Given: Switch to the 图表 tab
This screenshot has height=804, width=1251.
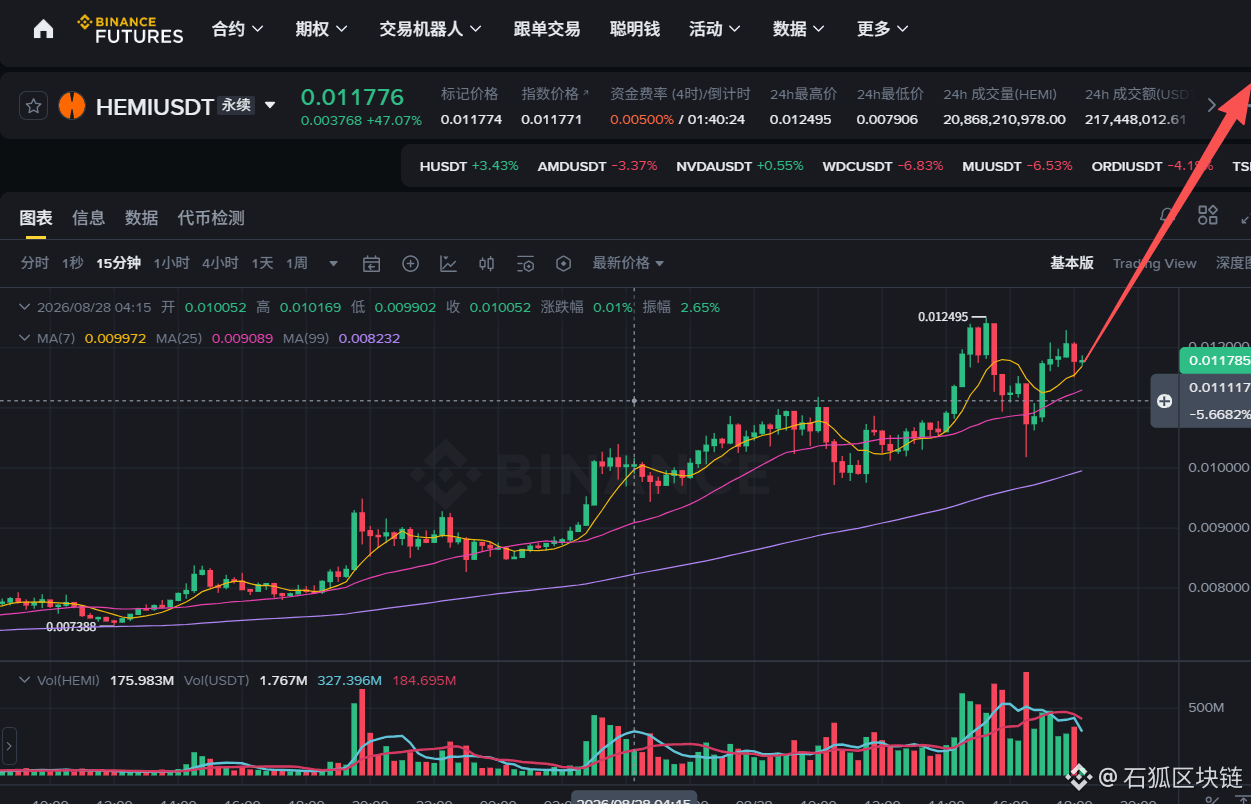Looking at the screenshot, I should (x=36, y=218).
